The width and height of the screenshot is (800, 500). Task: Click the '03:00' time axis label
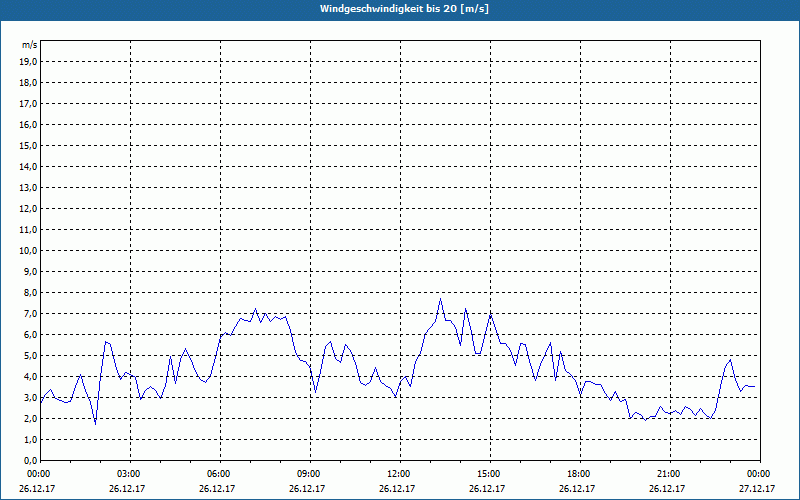tap(130, 474)
